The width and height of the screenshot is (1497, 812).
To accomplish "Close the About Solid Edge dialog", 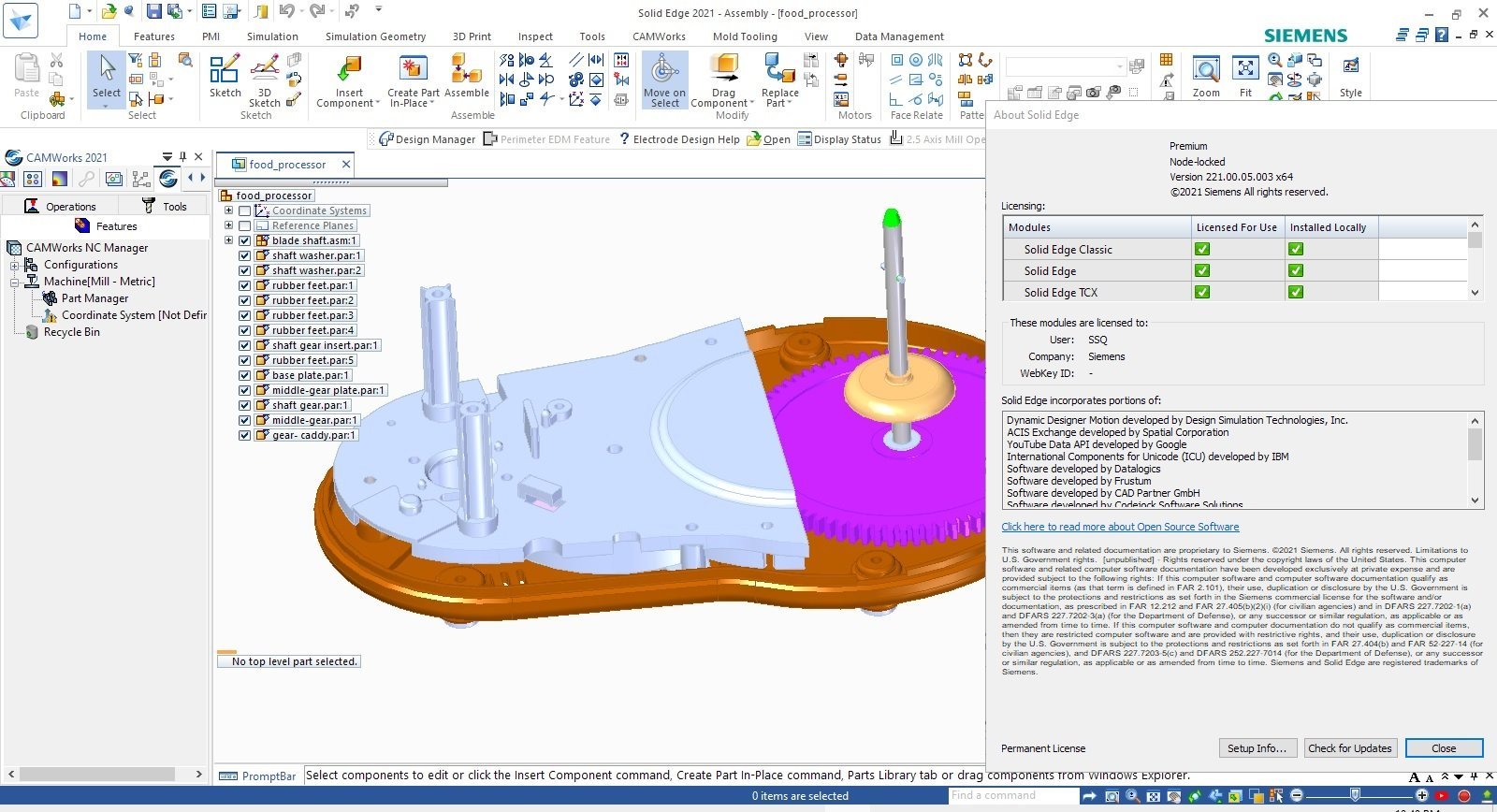I will [x=1444, y=747].
